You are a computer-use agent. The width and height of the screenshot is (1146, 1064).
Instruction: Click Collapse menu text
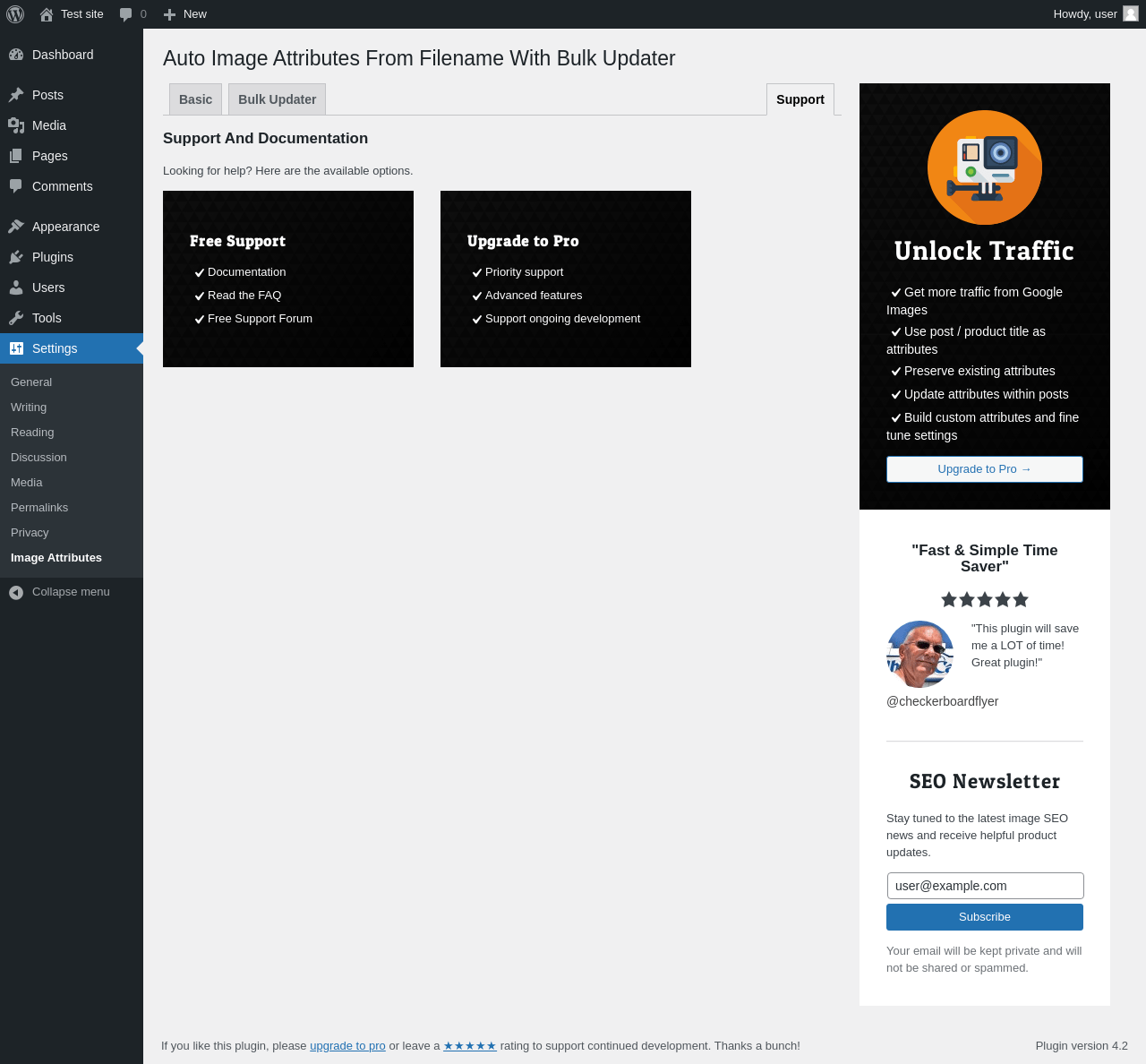click(x=71, y=592)
